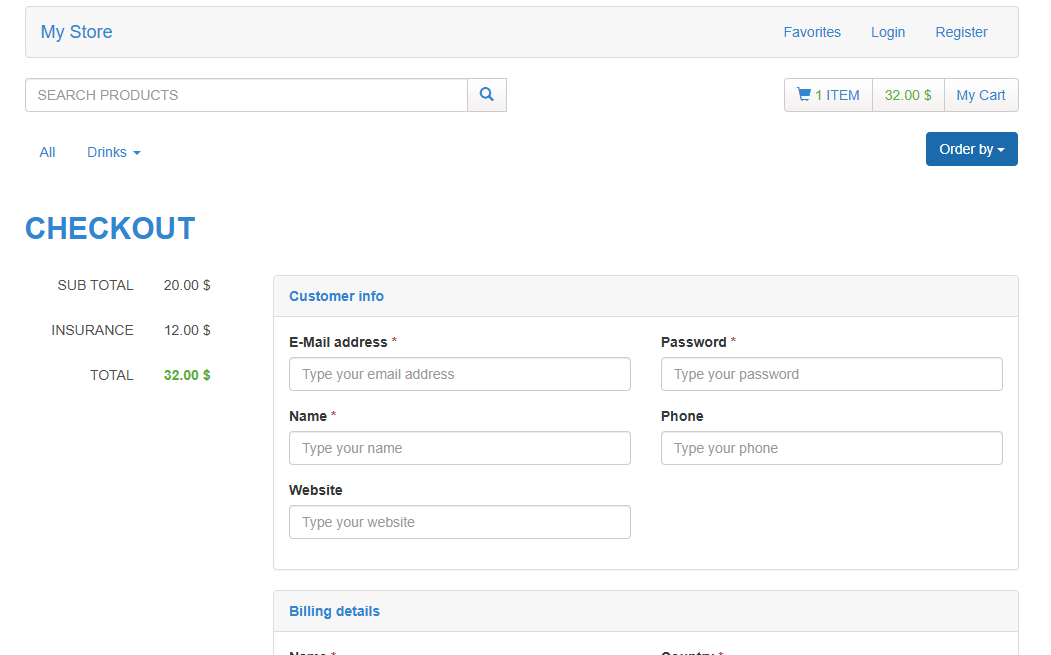The height and width of the screenshot is (655, 1051).
Task: Focus the customer Name input field
Action: pyautogui.click(x=460, y=448)
